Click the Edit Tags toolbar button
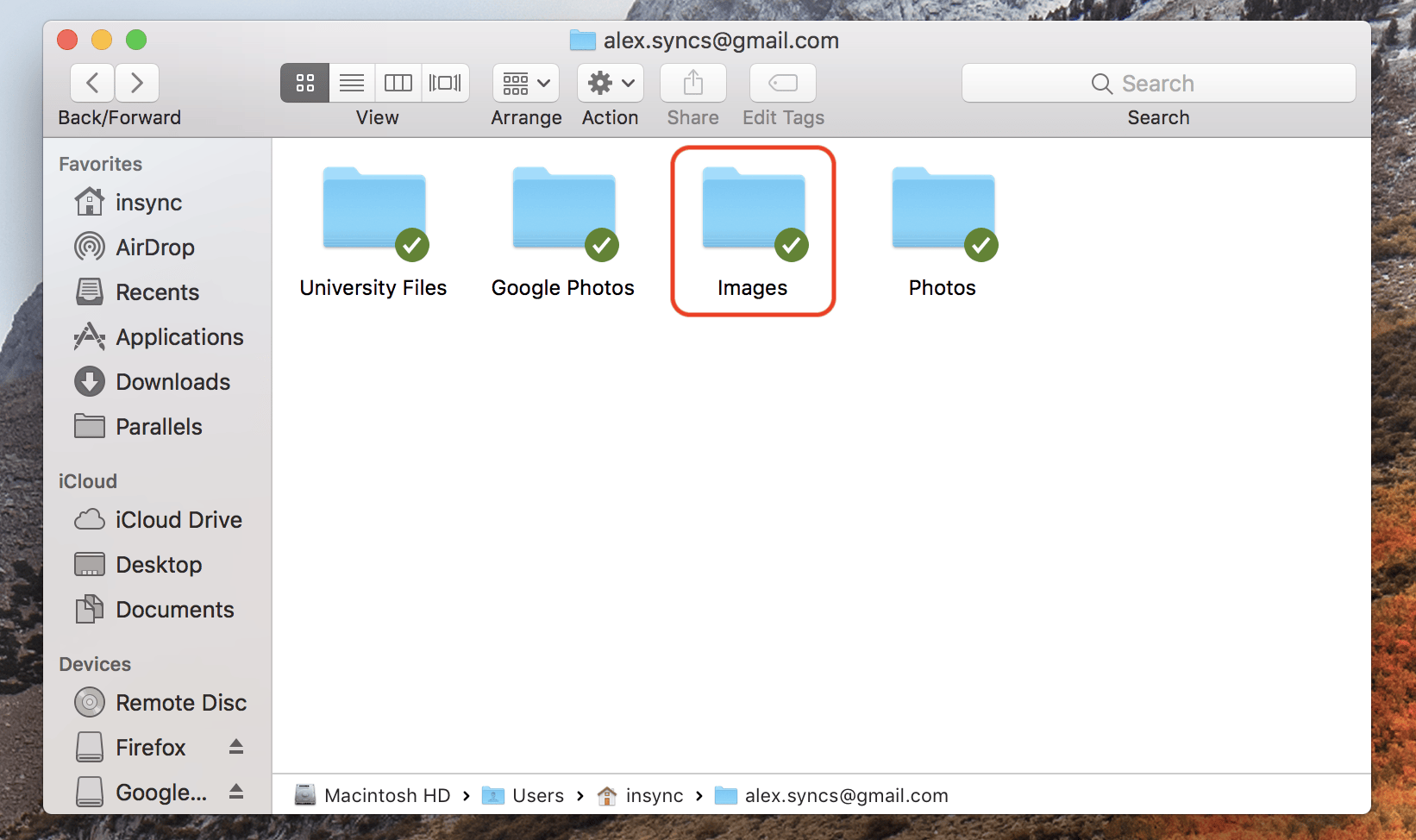1416x840 pixels. [783, 83]
